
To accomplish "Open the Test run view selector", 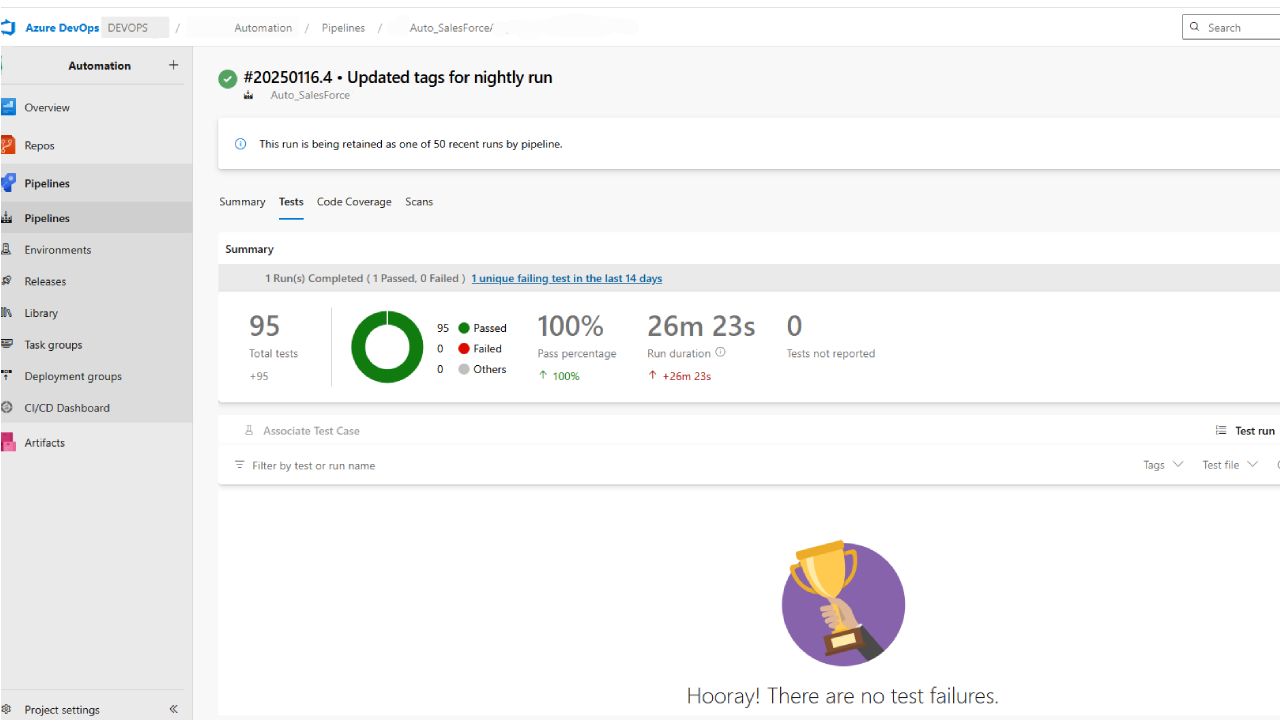I will (x=1246, y=431).
